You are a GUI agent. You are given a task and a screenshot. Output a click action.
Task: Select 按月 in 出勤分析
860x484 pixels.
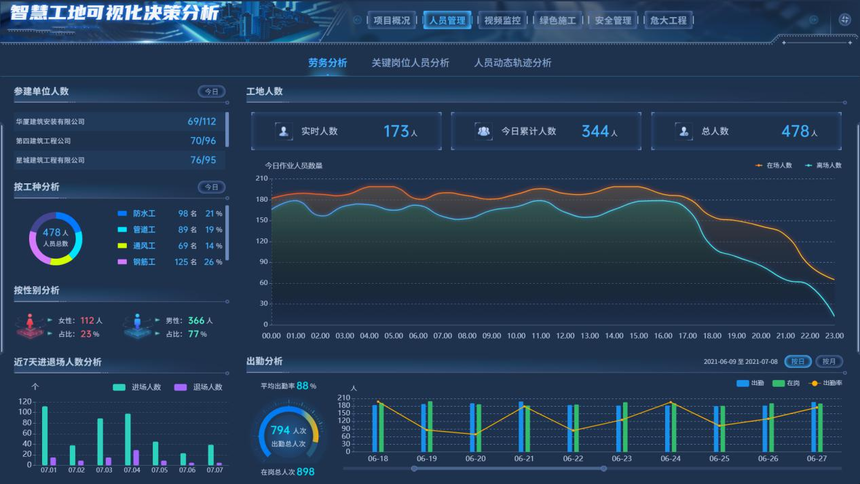pyautogui.click(x=829, y=362)
